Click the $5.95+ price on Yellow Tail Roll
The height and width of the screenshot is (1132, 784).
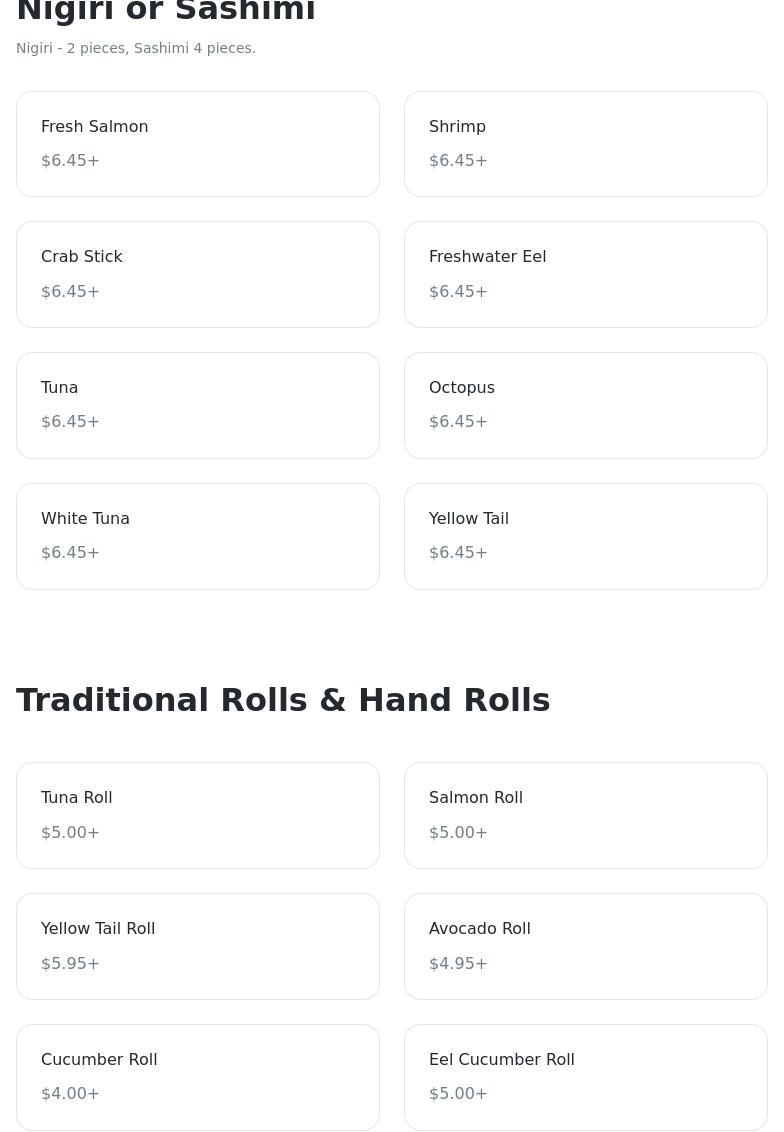pos(70,963)
